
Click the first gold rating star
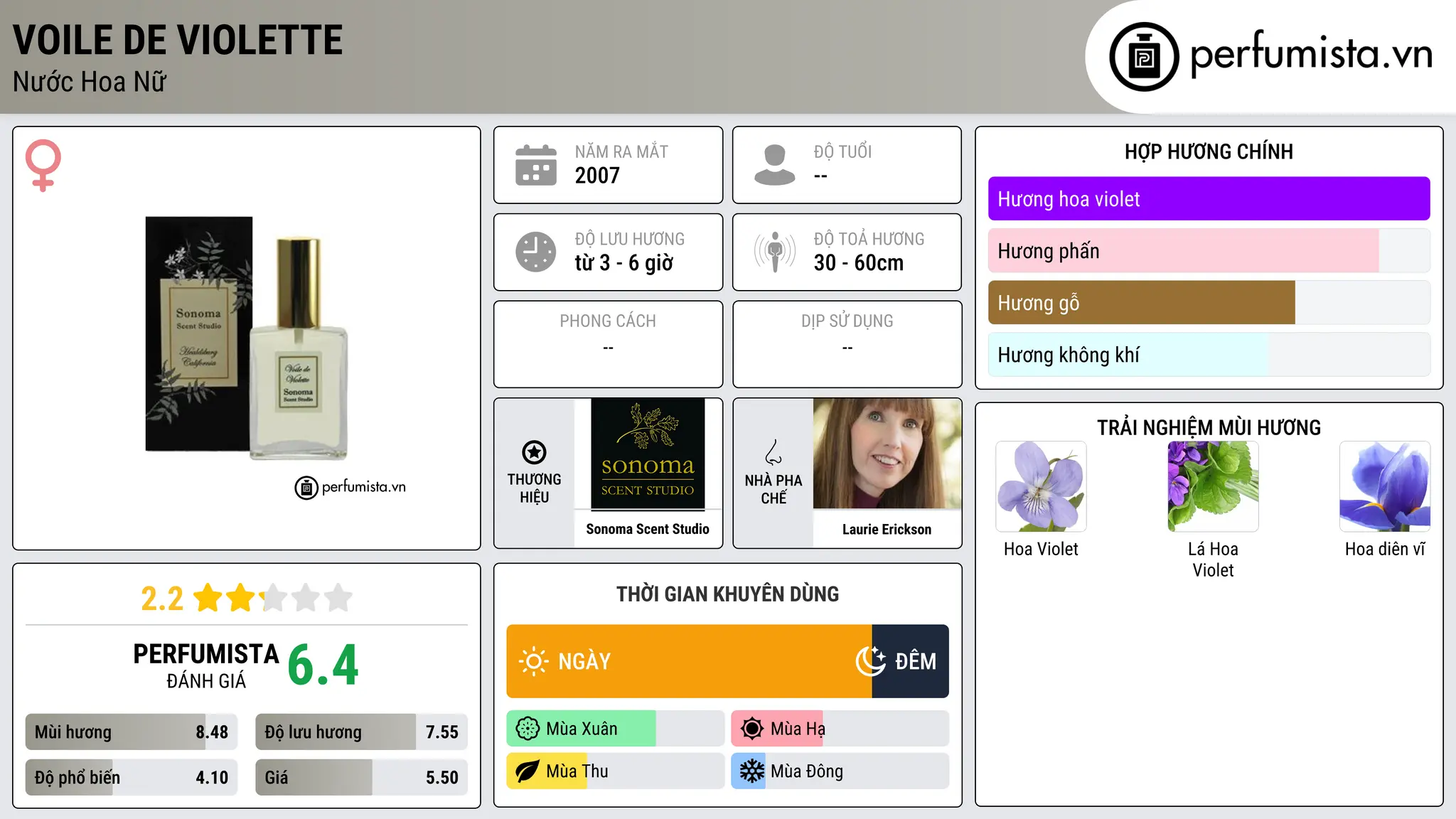[x=208, y=598]
